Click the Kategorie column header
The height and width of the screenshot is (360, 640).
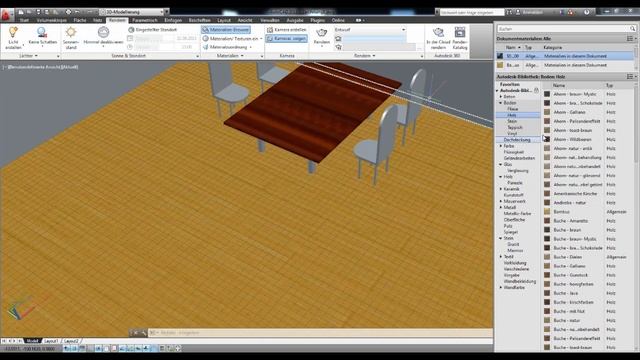(x=553, y=47)
